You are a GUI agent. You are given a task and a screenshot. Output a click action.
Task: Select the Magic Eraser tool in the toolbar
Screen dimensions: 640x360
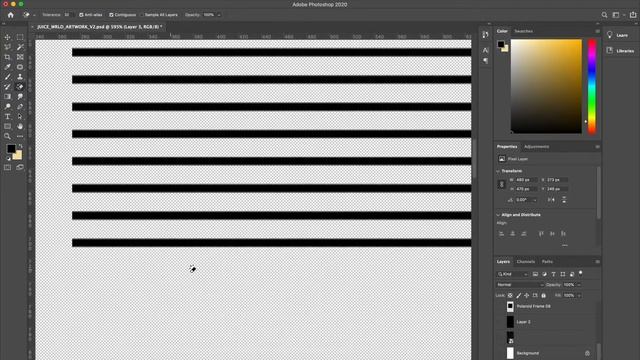point(20,87)
